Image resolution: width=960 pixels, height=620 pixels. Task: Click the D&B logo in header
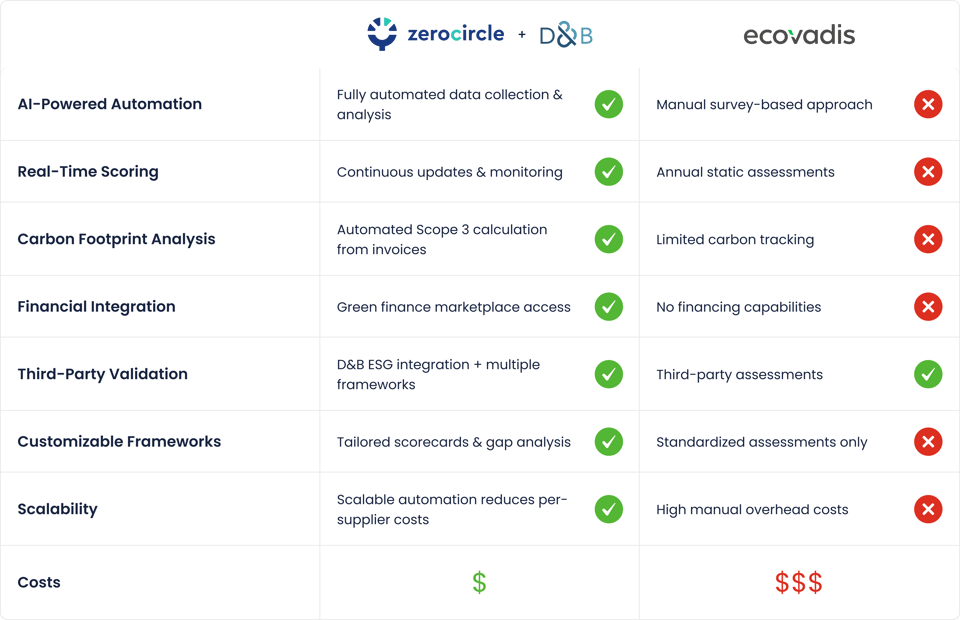pyautogui.click(x=566, y=35)
